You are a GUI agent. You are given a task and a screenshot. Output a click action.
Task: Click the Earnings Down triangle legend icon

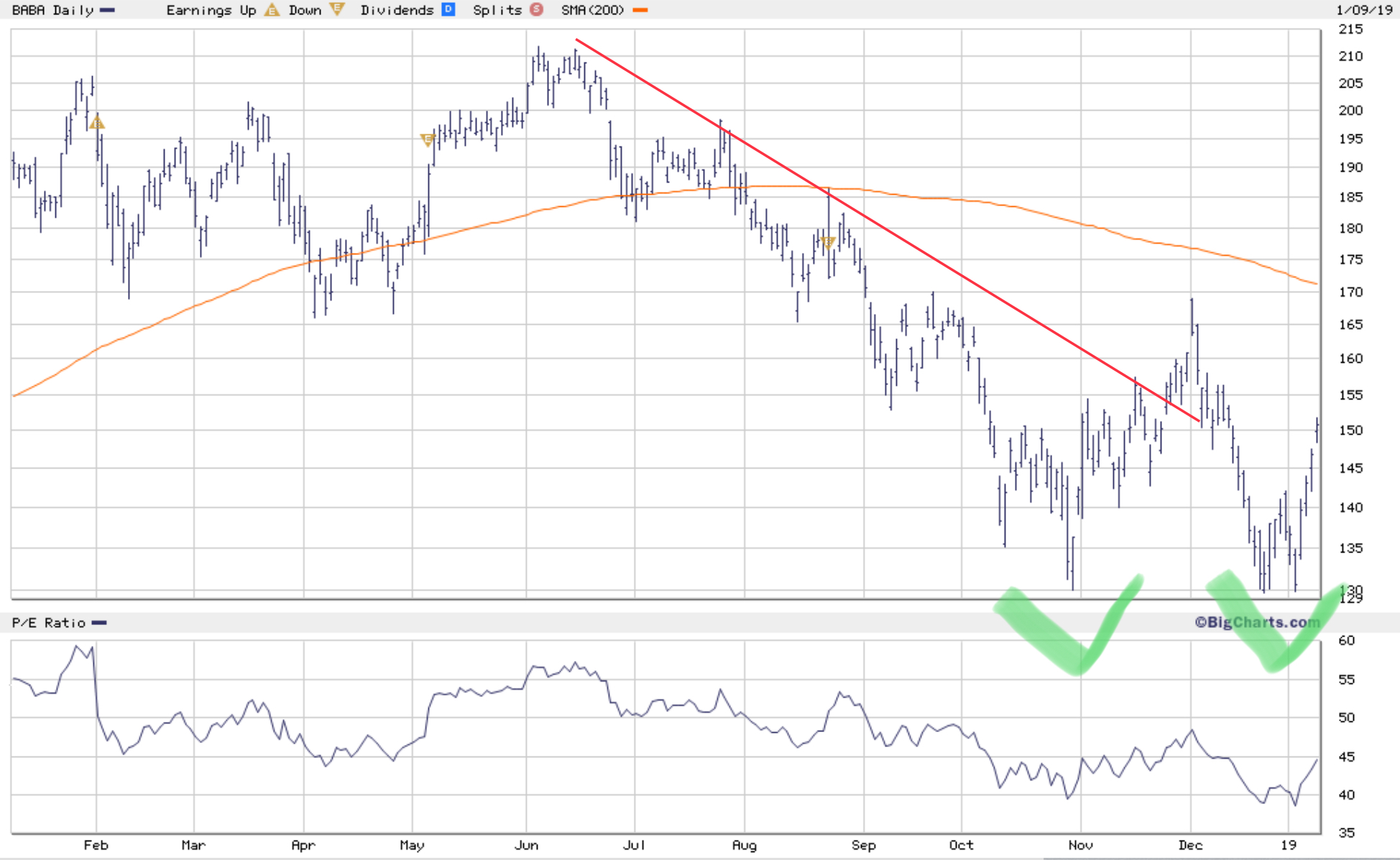pos(336,9)
